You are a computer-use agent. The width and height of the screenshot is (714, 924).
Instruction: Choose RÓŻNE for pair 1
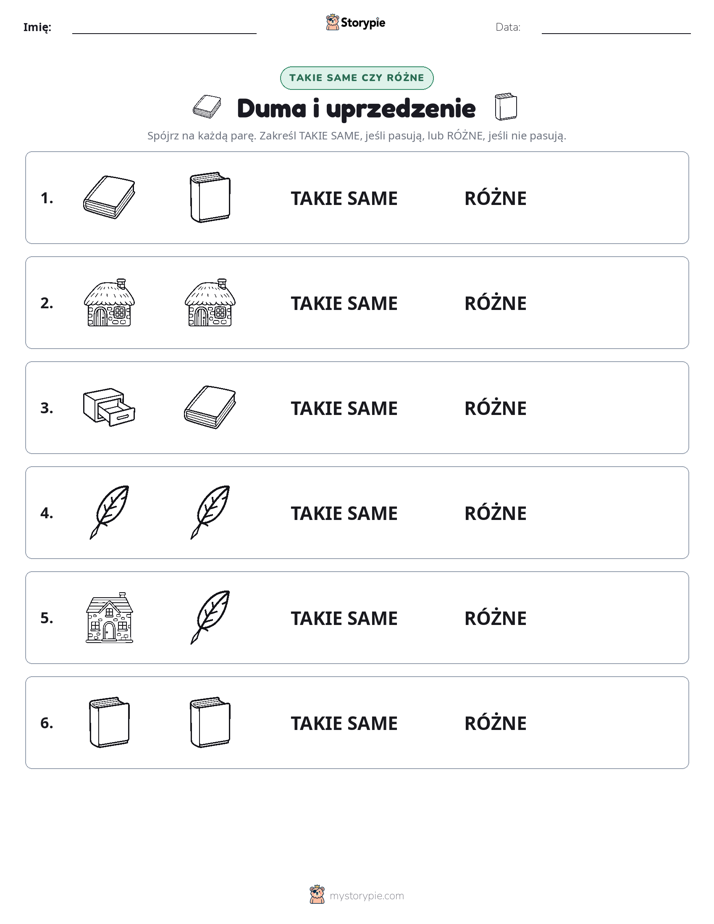495,199
